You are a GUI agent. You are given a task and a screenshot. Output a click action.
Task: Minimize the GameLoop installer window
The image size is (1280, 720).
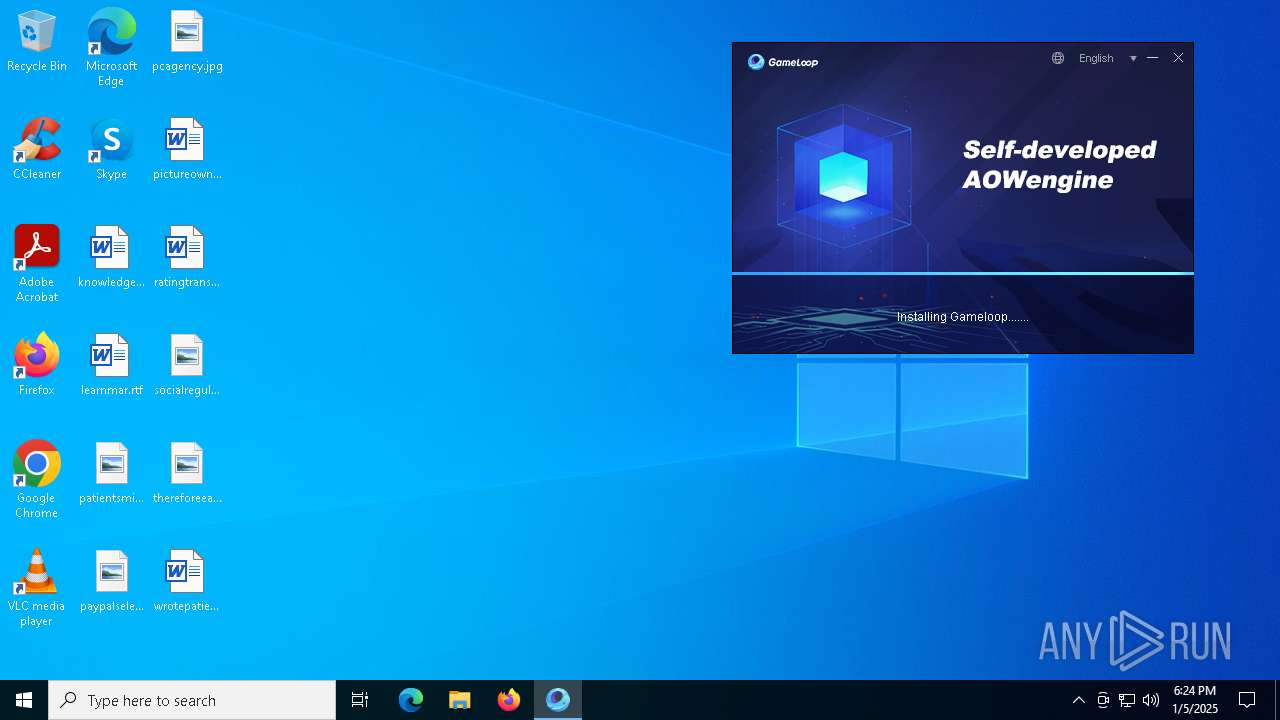point(1153,58)
